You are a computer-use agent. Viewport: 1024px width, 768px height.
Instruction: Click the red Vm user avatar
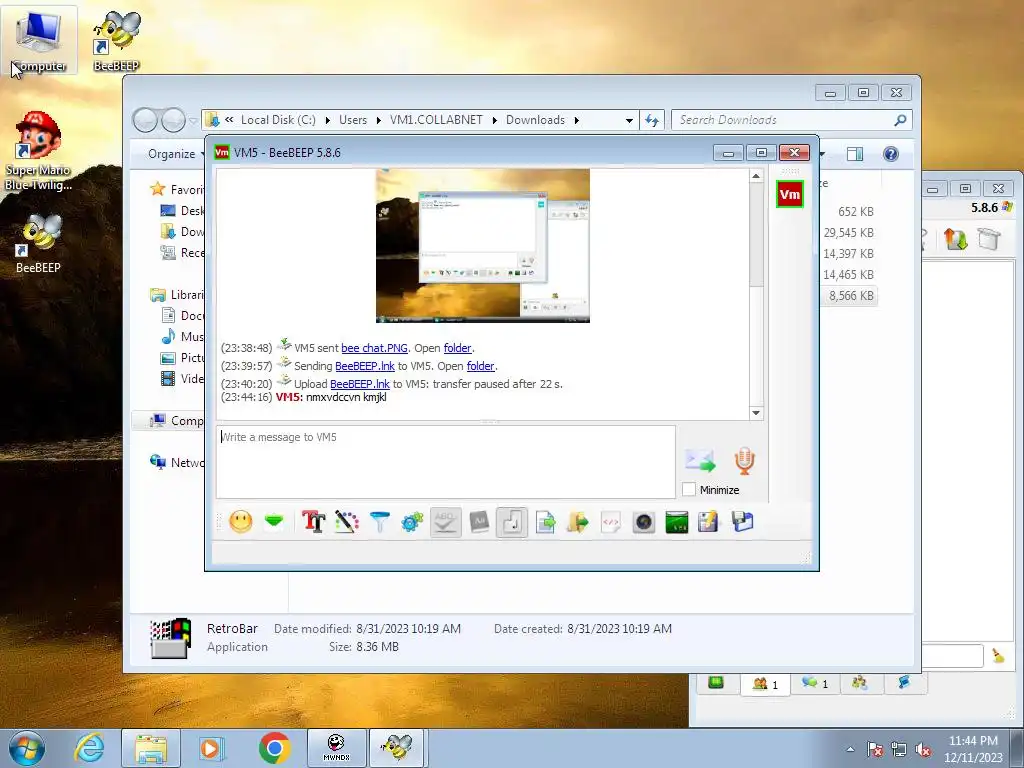(x=790, y=194)
